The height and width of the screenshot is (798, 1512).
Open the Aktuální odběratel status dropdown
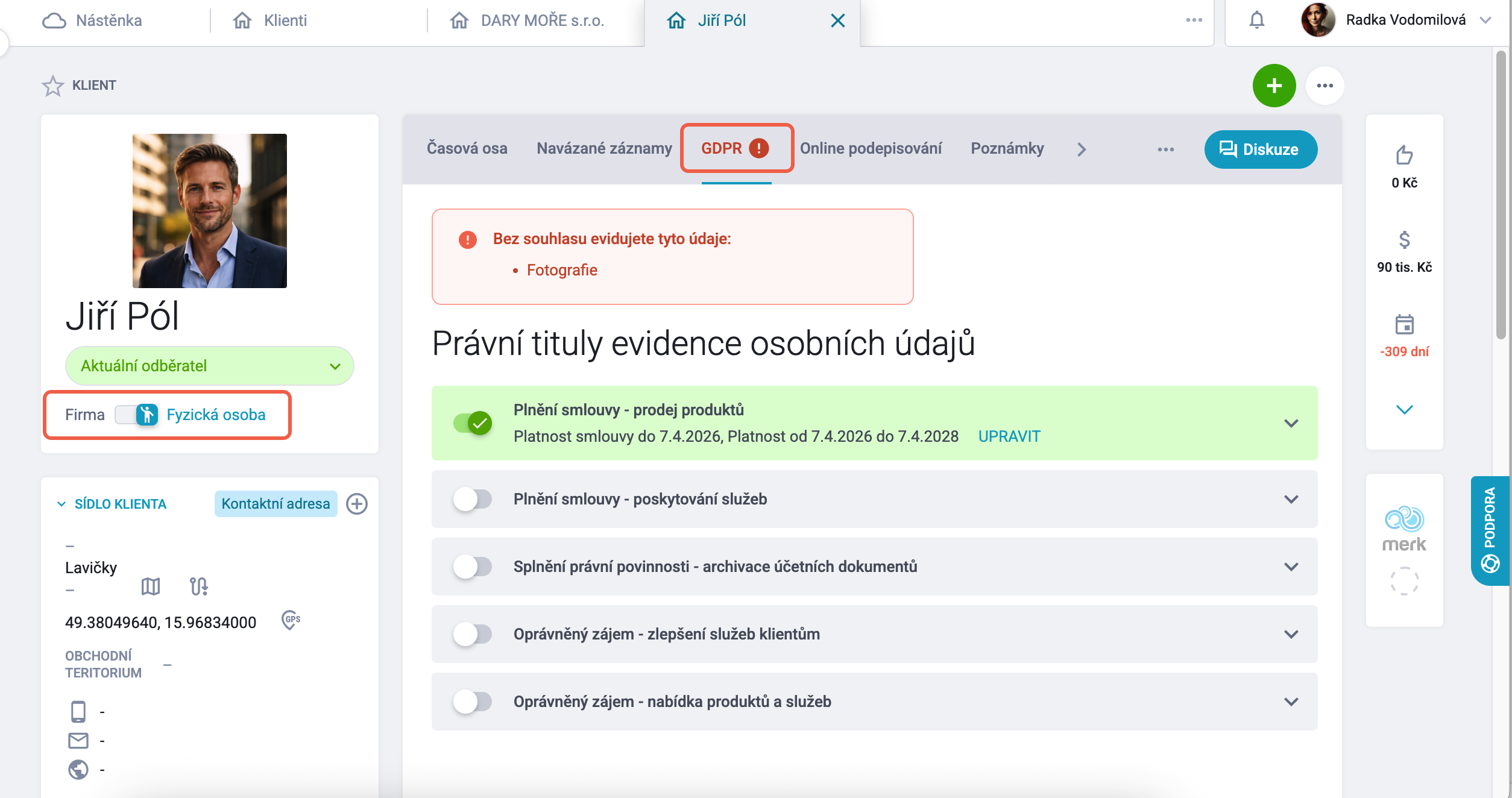click(209, 366)
